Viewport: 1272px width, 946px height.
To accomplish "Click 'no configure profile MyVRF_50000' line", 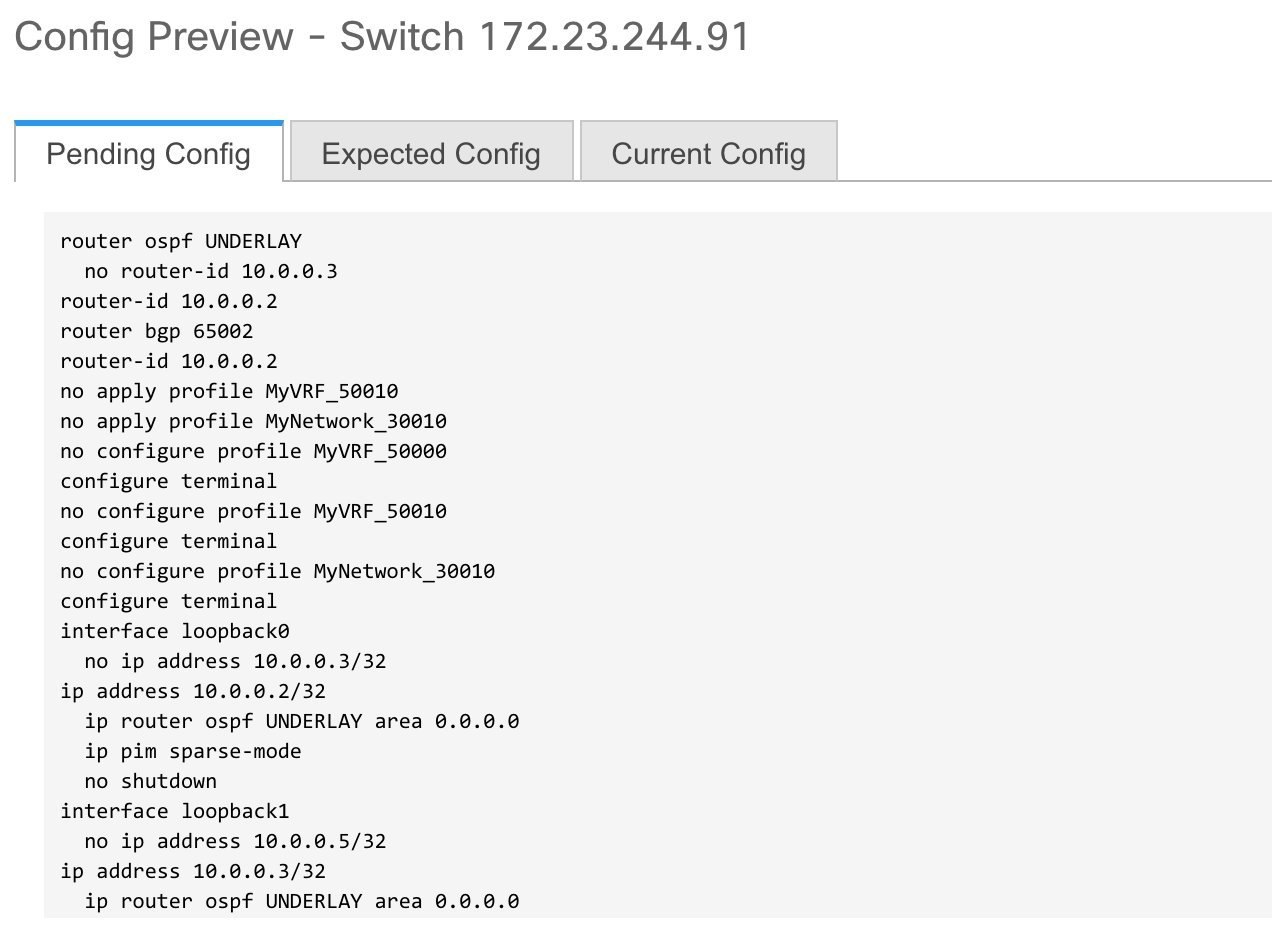I will [x=253, y=451].
